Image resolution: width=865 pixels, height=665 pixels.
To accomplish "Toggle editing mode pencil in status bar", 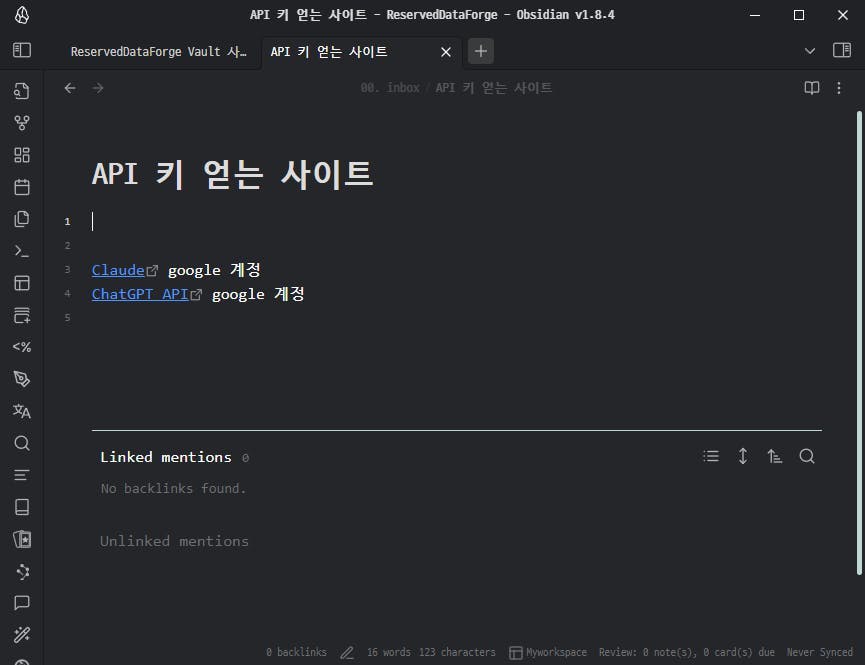I will click(347, 652).
